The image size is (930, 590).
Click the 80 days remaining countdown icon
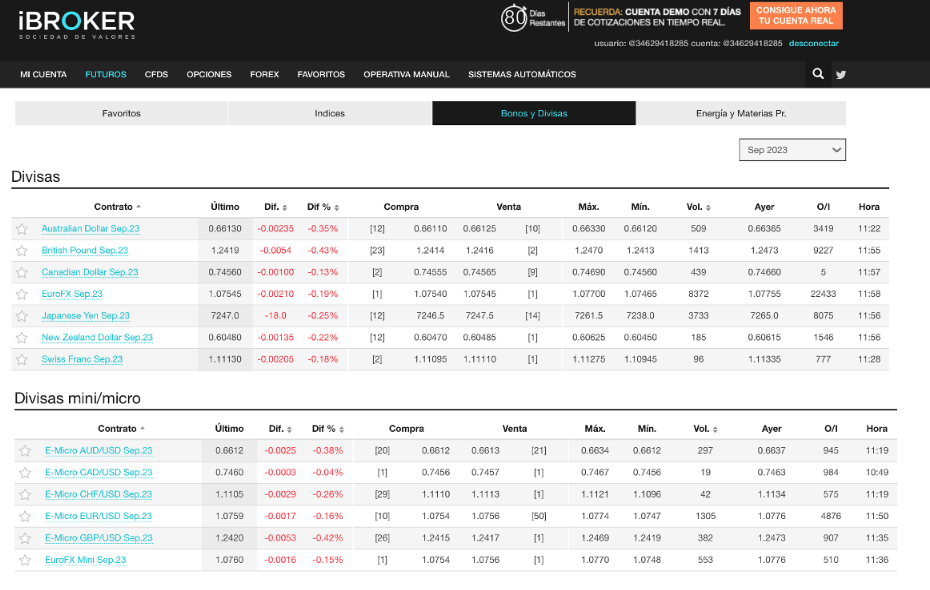[x=515, y=18]
